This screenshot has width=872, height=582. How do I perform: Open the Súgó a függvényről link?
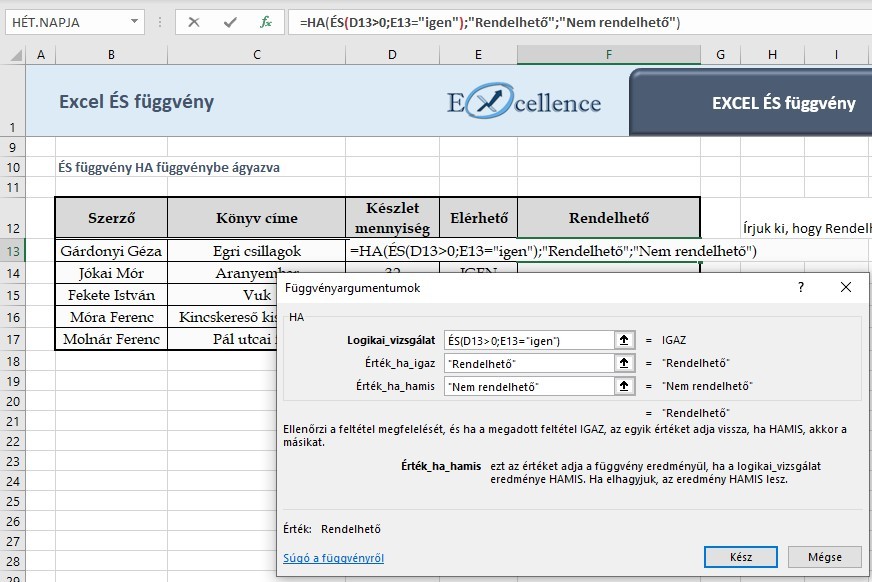(333, 558)
